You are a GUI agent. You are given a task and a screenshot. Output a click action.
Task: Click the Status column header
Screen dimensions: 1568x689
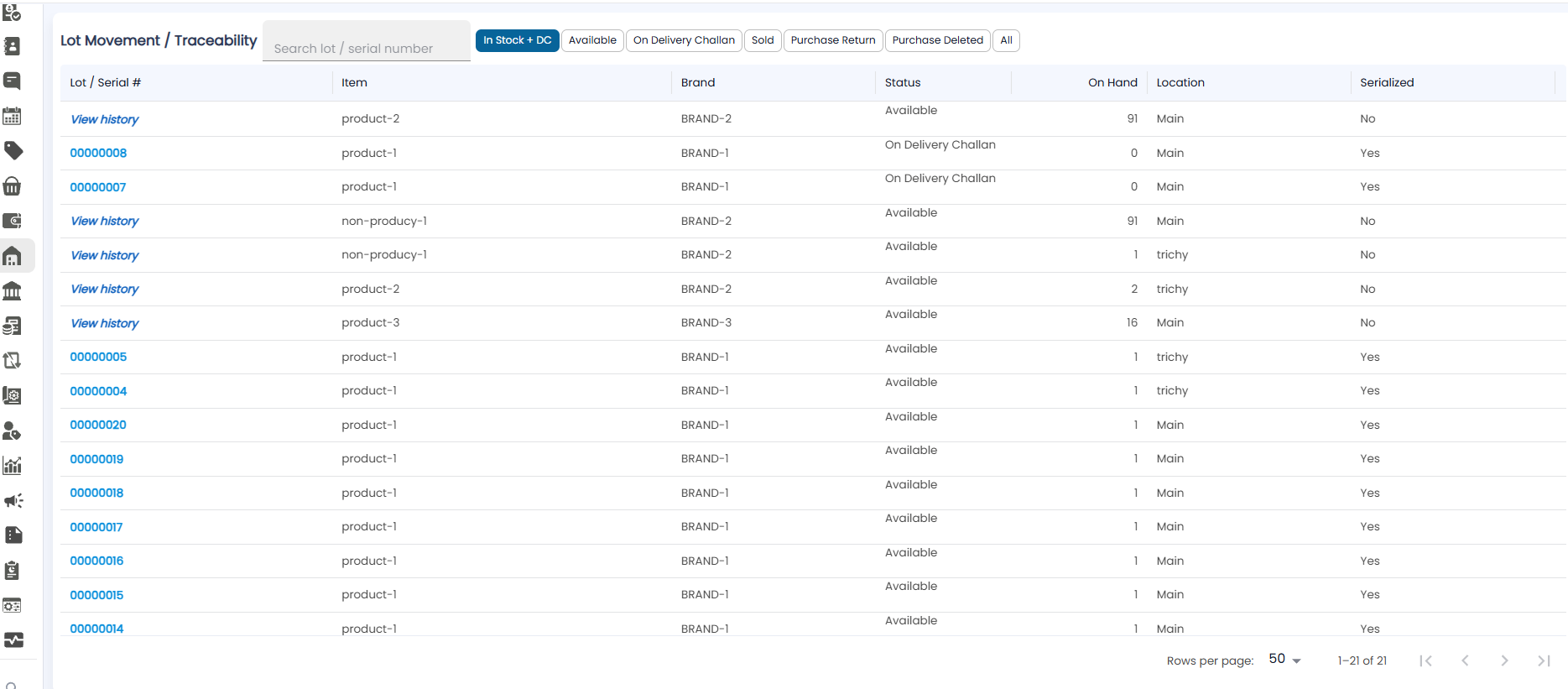(903, 82)
